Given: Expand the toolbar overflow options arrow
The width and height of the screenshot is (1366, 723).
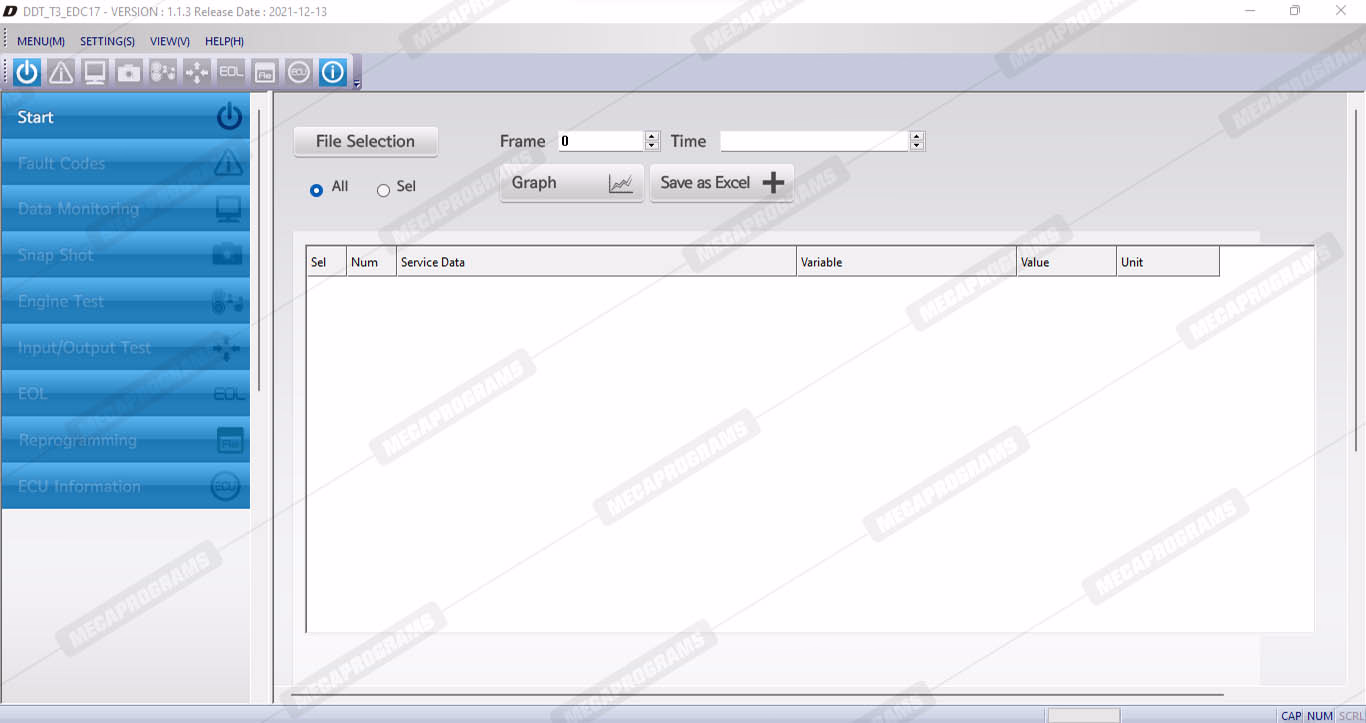Looking at the screenshot, I should [357, 84].
